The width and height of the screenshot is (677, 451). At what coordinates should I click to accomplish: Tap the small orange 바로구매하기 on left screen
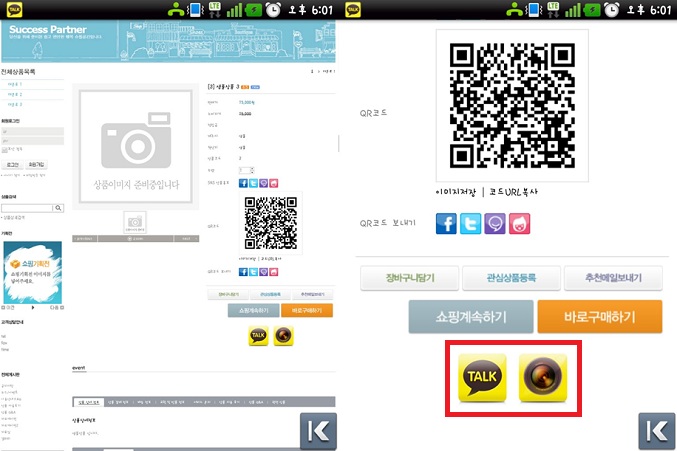tap(307, 310)
